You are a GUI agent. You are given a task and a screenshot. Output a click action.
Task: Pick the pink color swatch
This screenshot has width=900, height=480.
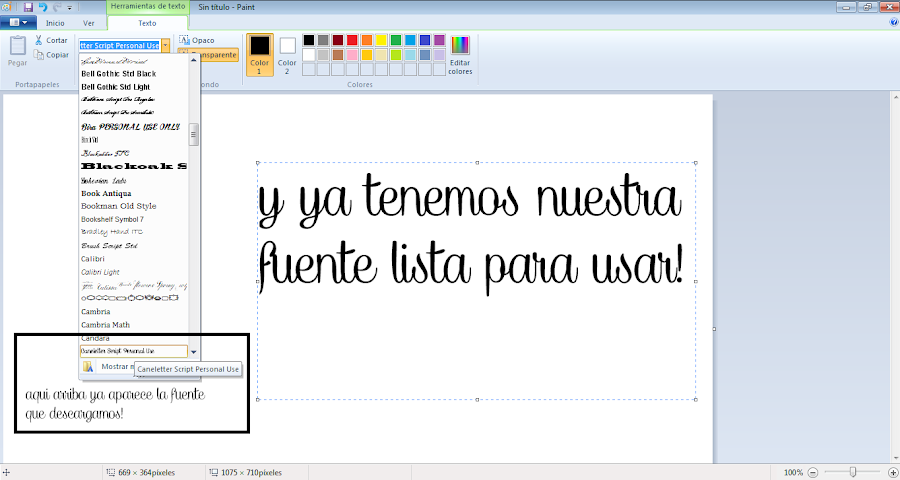click(x=352, y=55)
